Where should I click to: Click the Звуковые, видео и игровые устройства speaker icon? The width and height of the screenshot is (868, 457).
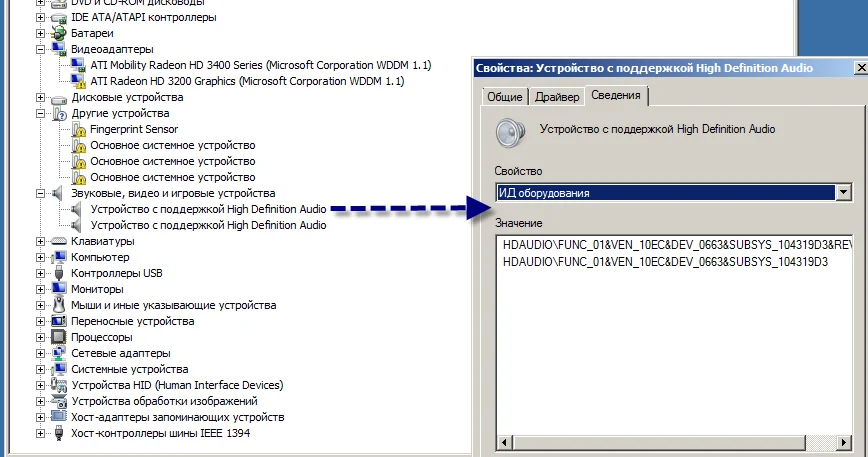tap(58, 193)
